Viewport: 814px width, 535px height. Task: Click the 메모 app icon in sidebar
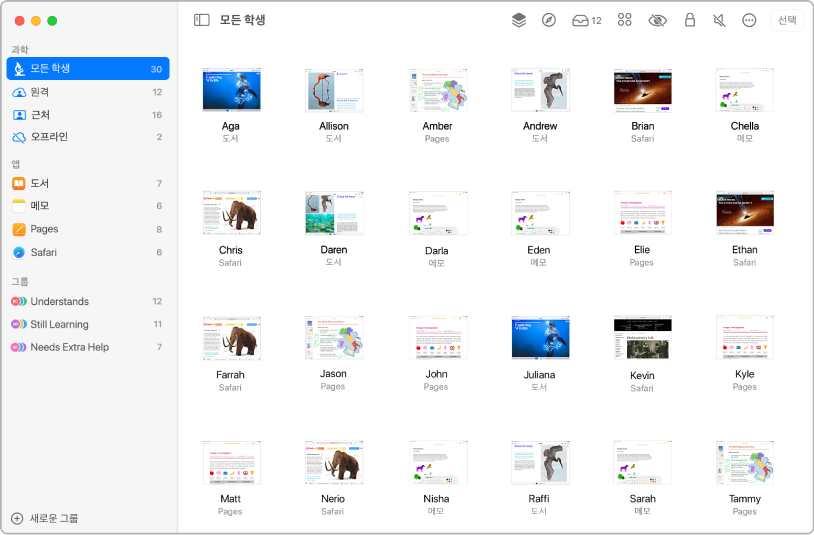click(x=19, y=206)
